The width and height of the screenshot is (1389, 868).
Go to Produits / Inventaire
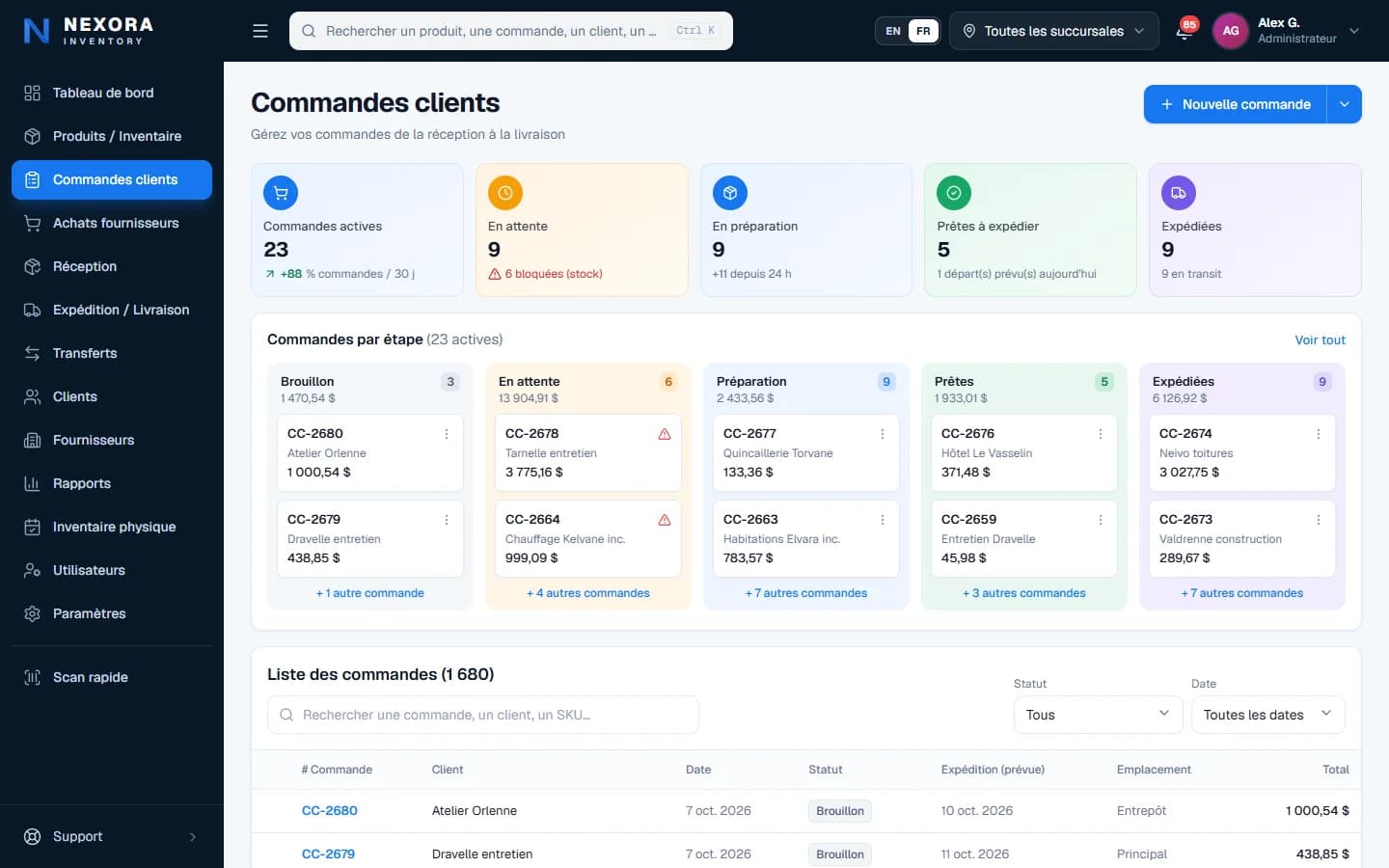pos(112,136)
